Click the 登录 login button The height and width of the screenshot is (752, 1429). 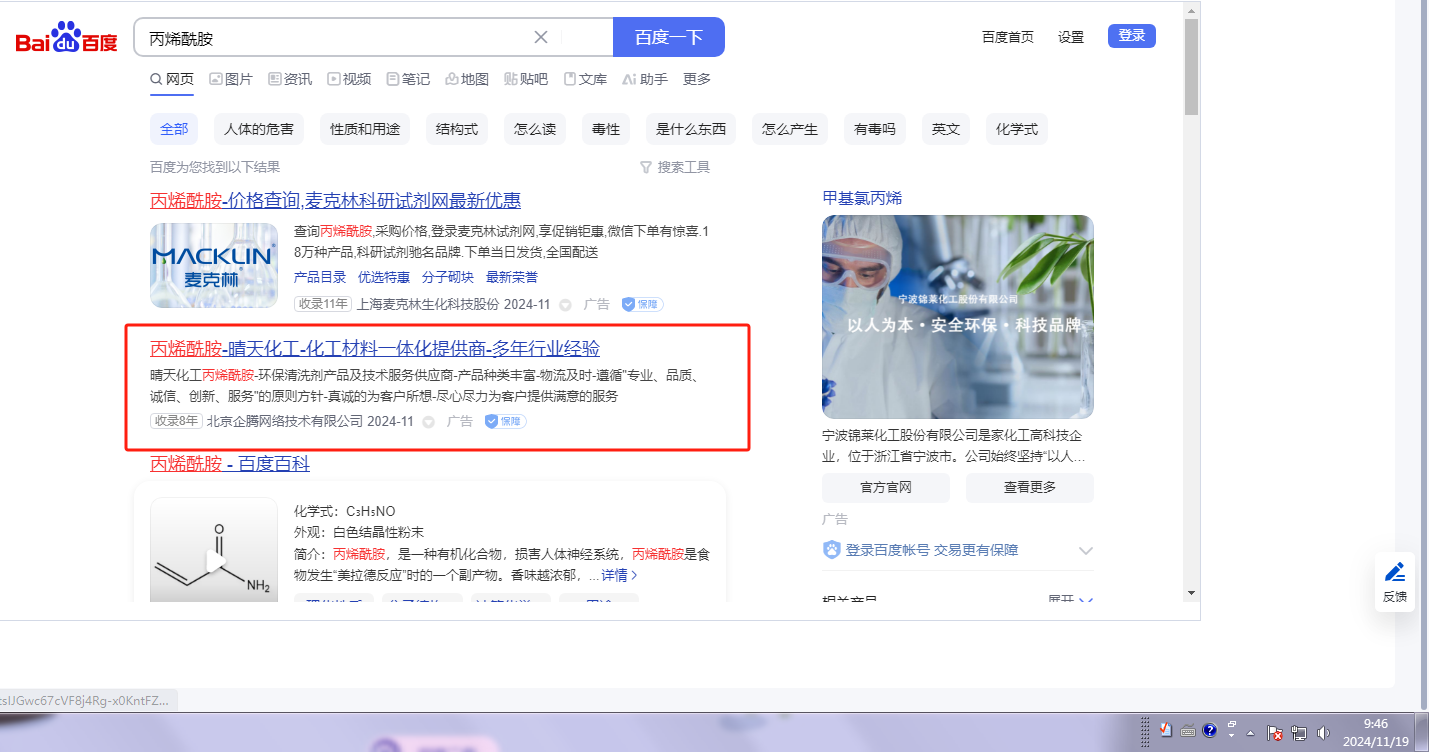pyautogui.click(x=1131, y=36)
